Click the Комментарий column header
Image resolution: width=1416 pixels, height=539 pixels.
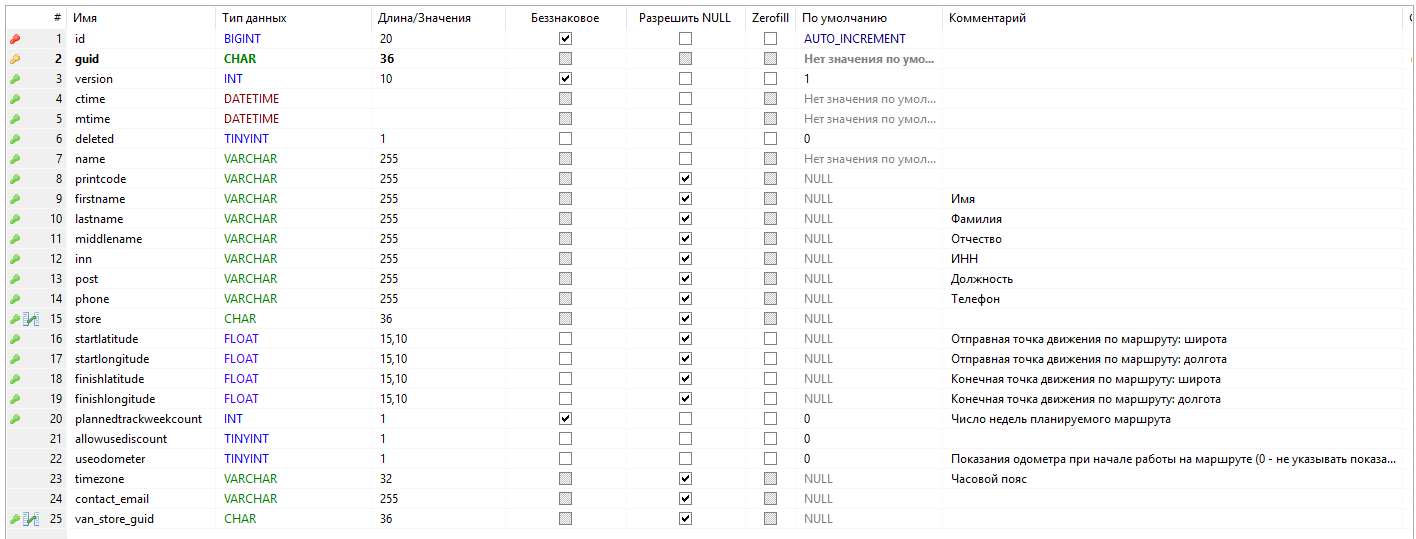[x=988, y=18]
